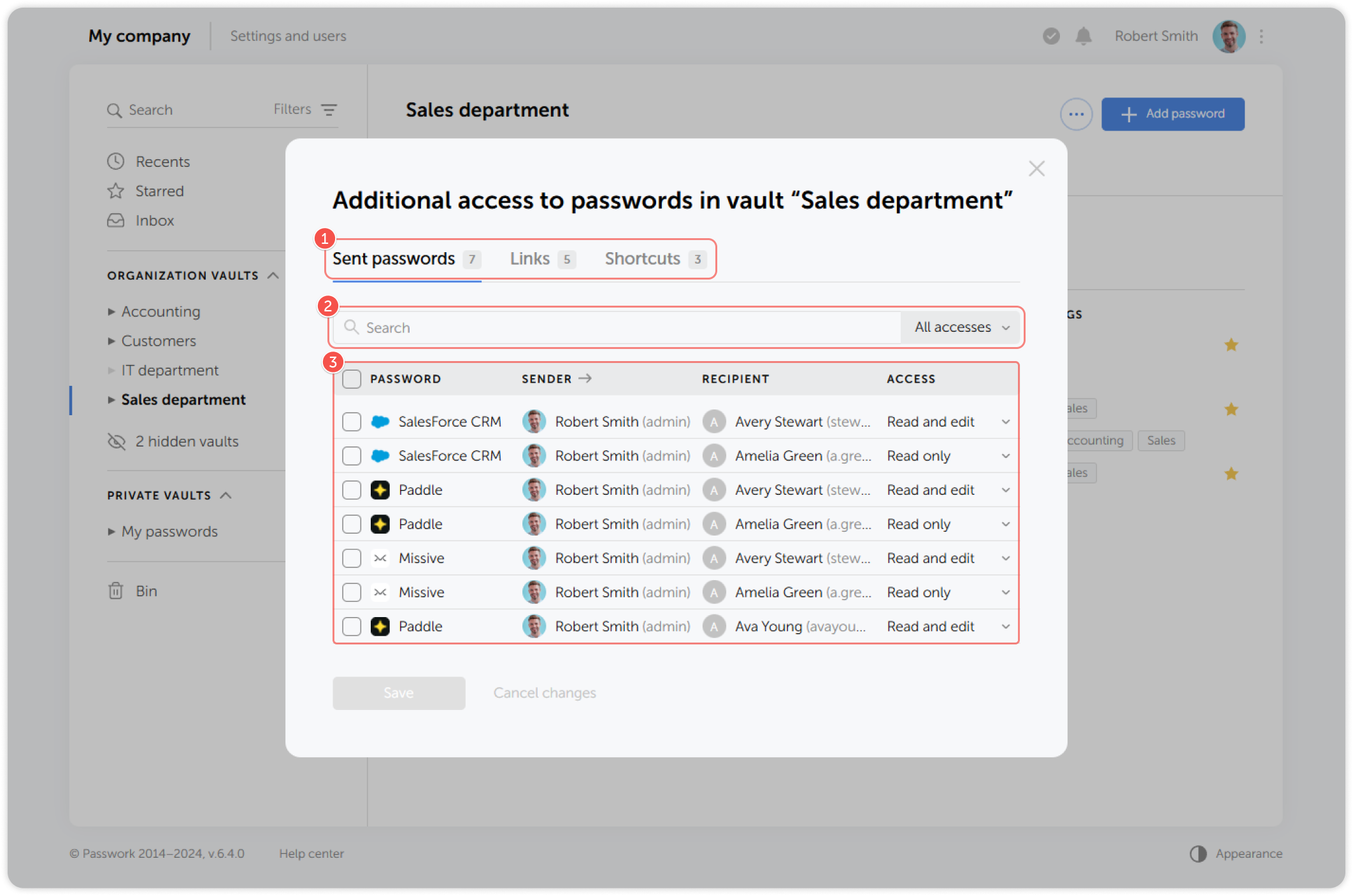Sort table by sender arrow icon
This screenshot has width=1353, height=896.
pos(585,378)
